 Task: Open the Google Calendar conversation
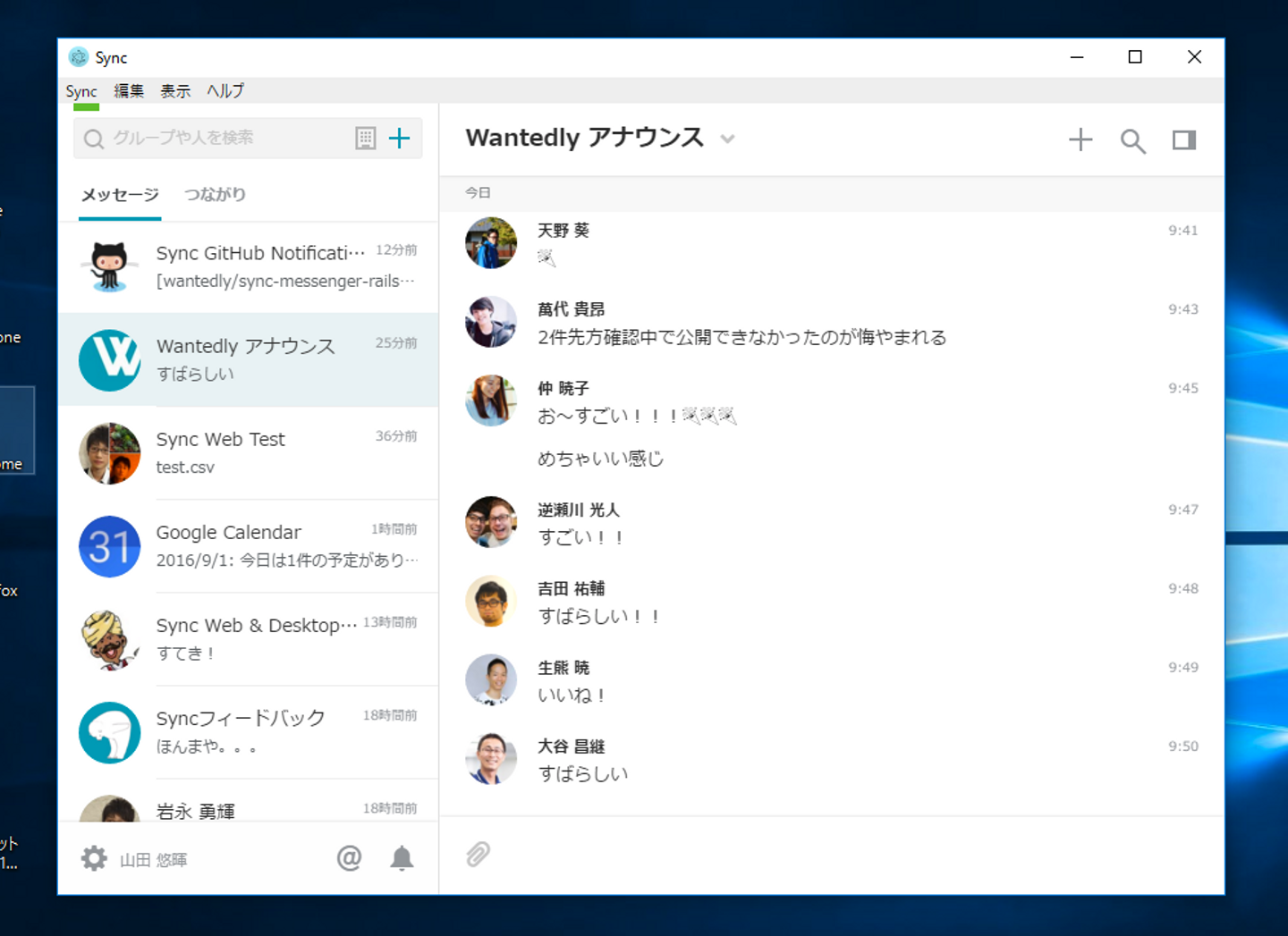[x=249, y=545]
